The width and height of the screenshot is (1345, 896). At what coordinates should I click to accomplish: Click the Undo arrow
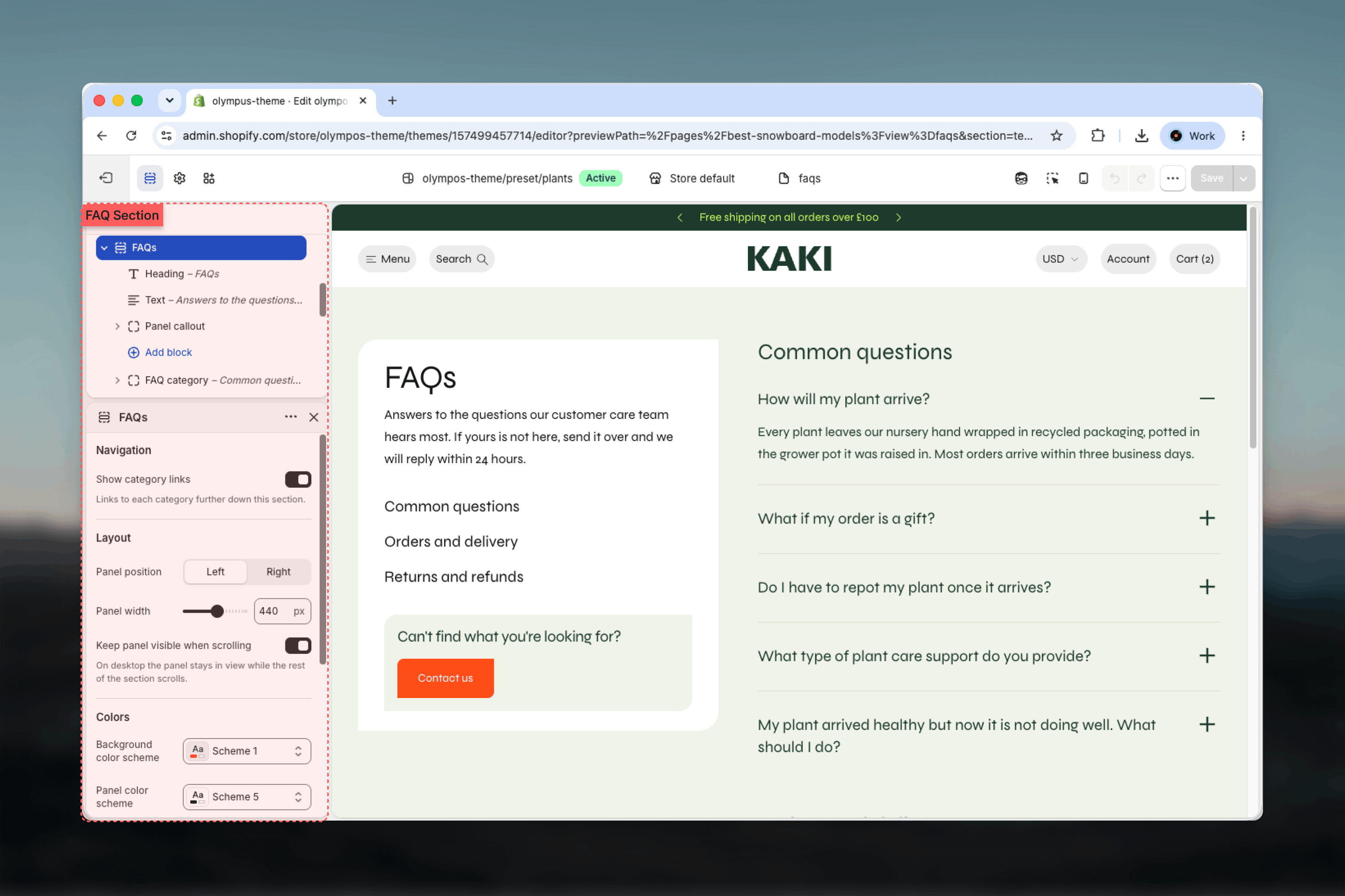tap(1115, 178)
